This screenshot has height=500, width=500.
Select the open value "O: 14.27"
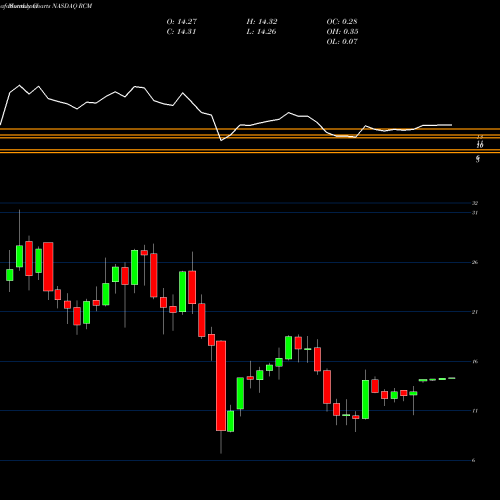pos(182,22)
